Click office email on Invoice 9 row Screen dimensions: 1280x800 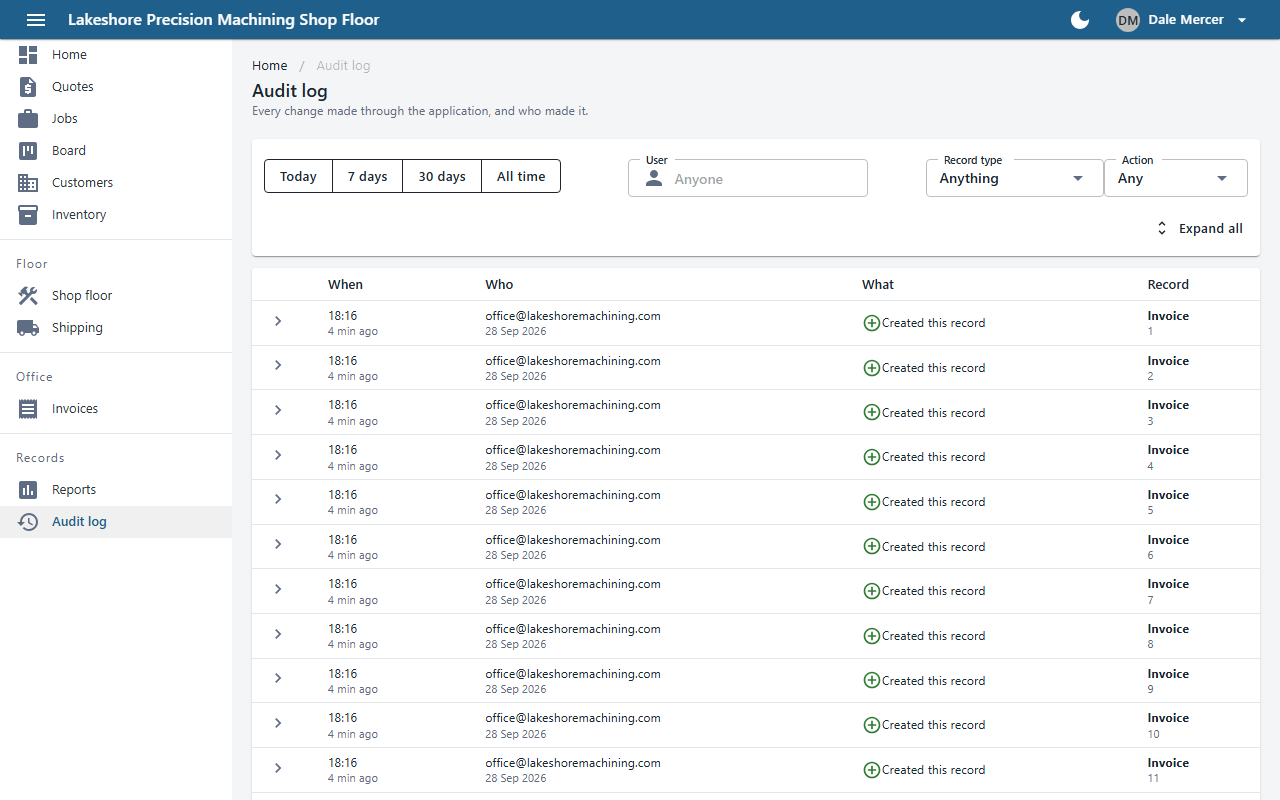[x=573, y=674]
